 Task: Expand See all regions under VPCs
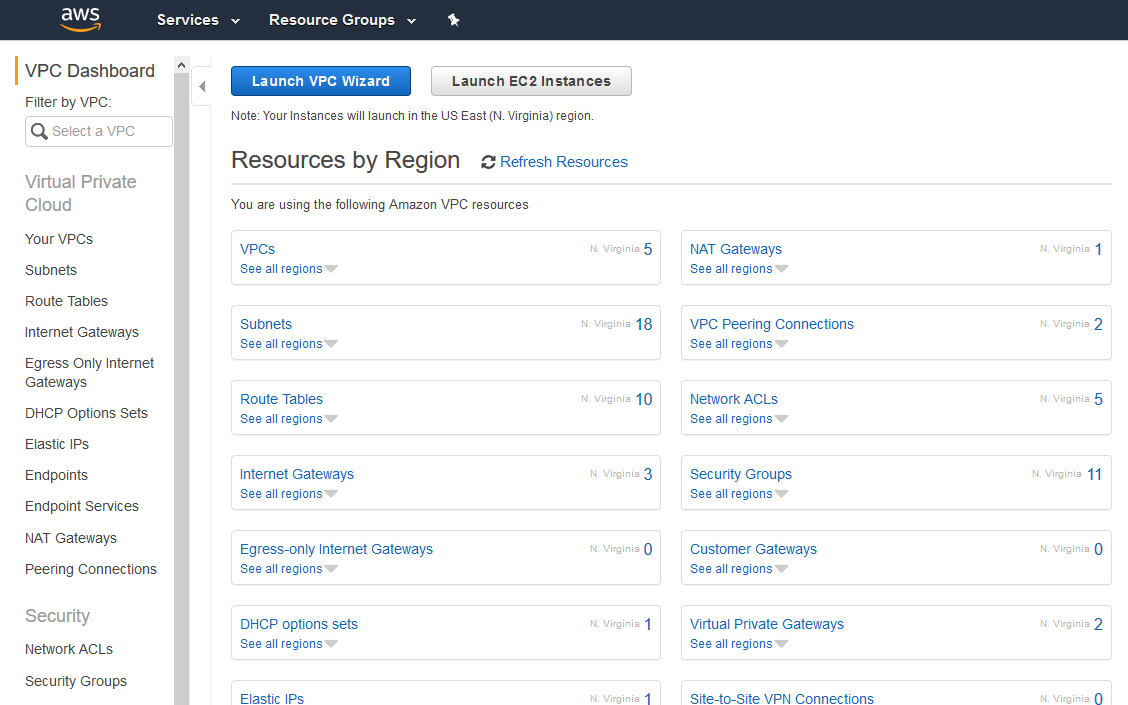click(288, 269)
